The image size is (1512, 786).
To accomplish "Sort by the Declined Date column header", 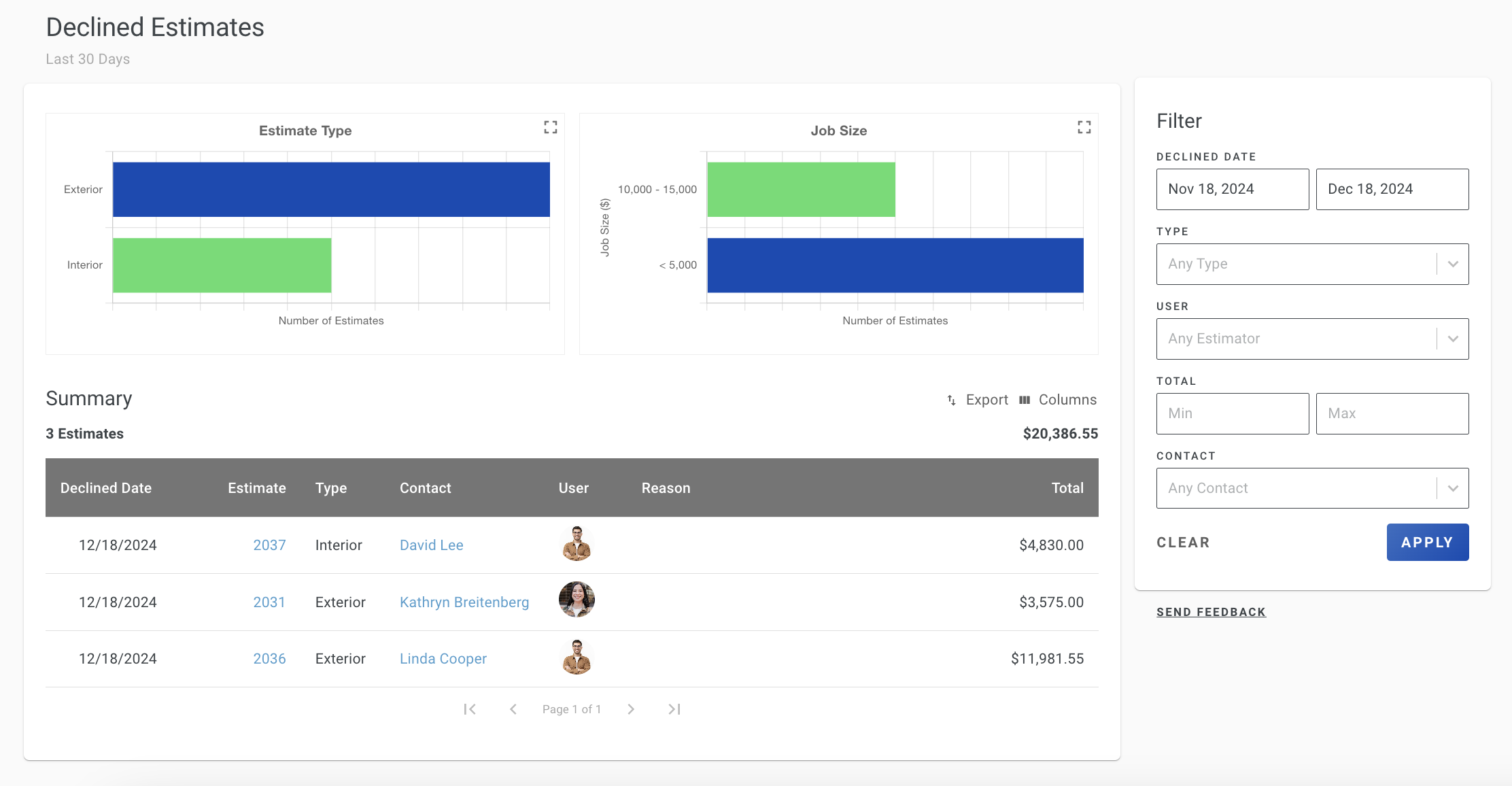I will click(106, 488).
